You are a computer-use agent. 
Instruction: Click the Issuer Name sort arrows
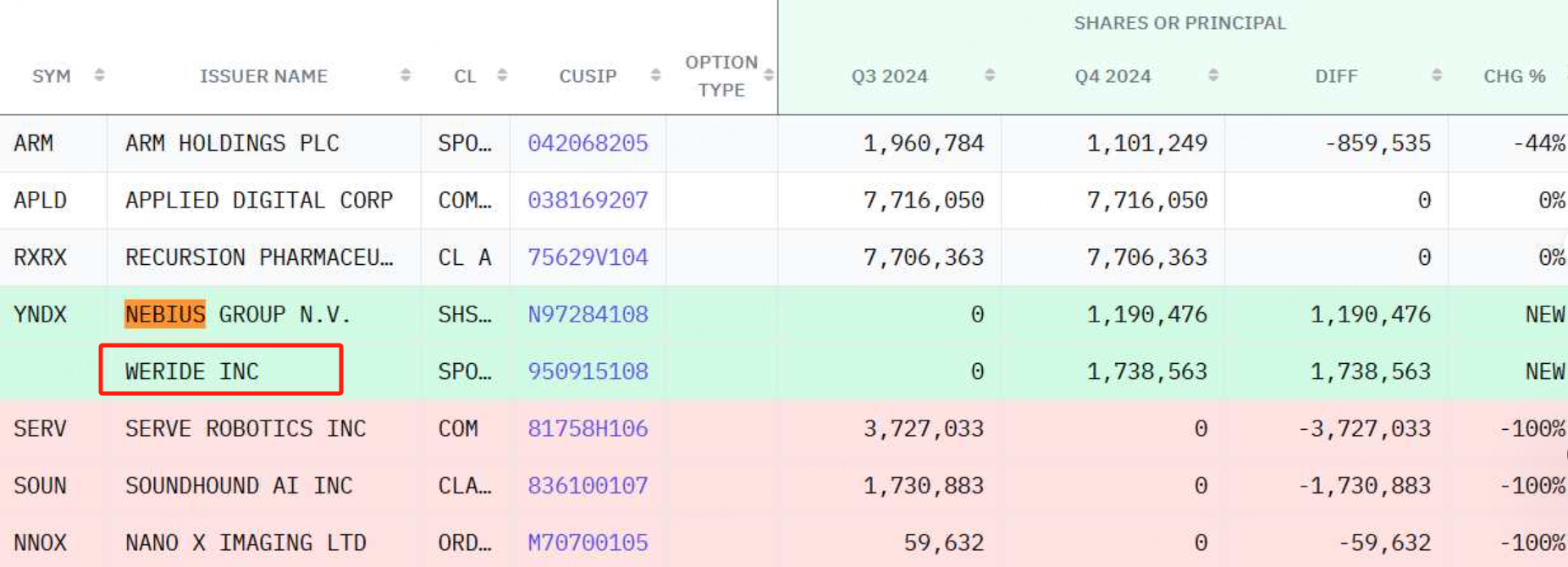pos(406,75)
